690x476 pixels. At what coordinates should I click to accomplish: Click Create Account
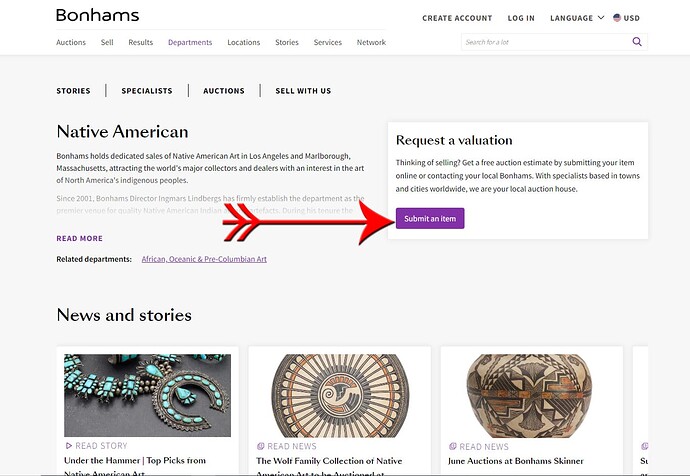pos(457,18)
